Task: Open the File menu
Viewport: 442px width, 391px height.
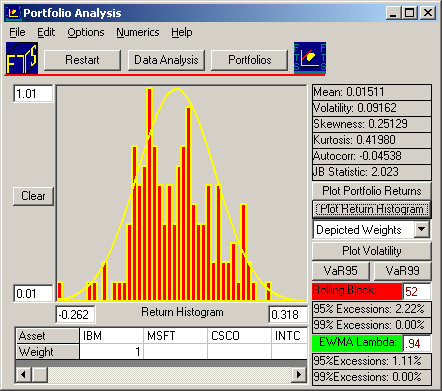Action: click(17, 32)
